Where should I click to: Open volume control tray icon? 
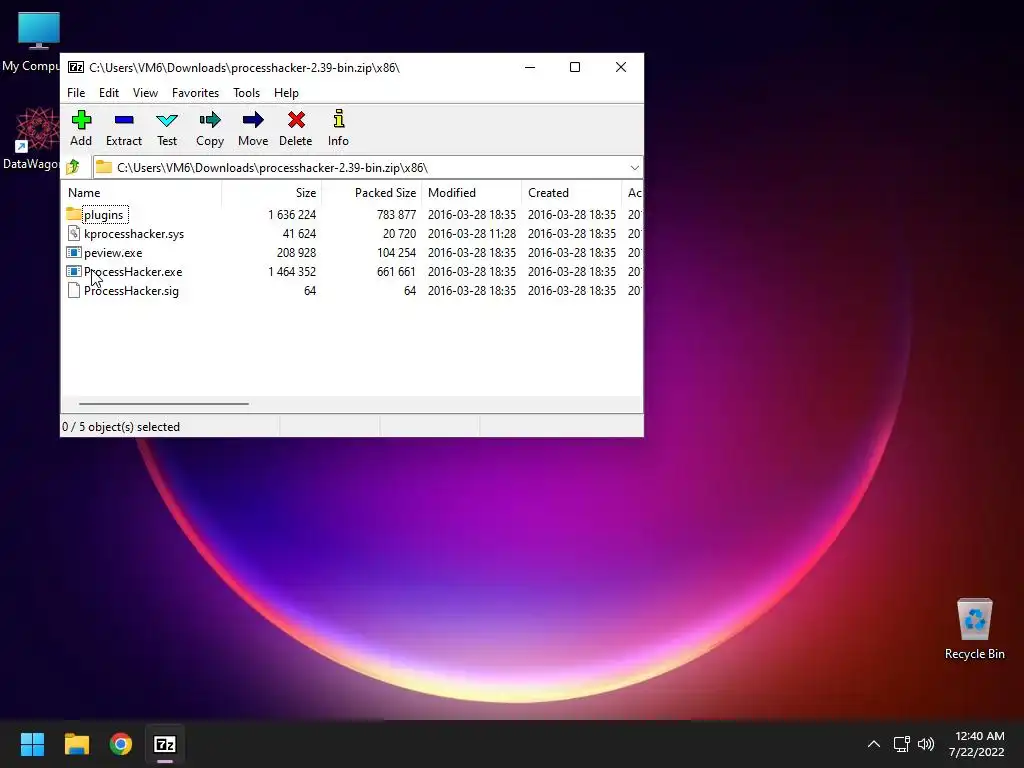(926, 744)
